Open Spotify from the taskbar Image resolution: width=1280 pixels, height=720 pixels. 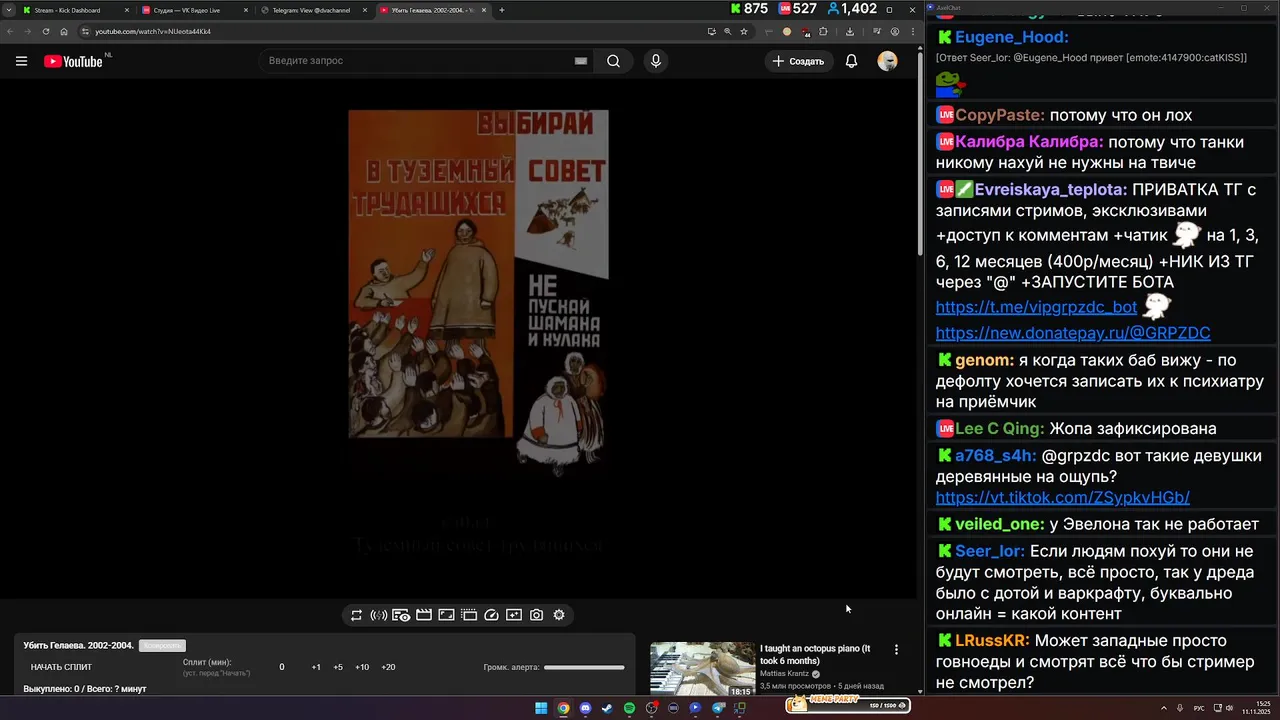point(629,708)
